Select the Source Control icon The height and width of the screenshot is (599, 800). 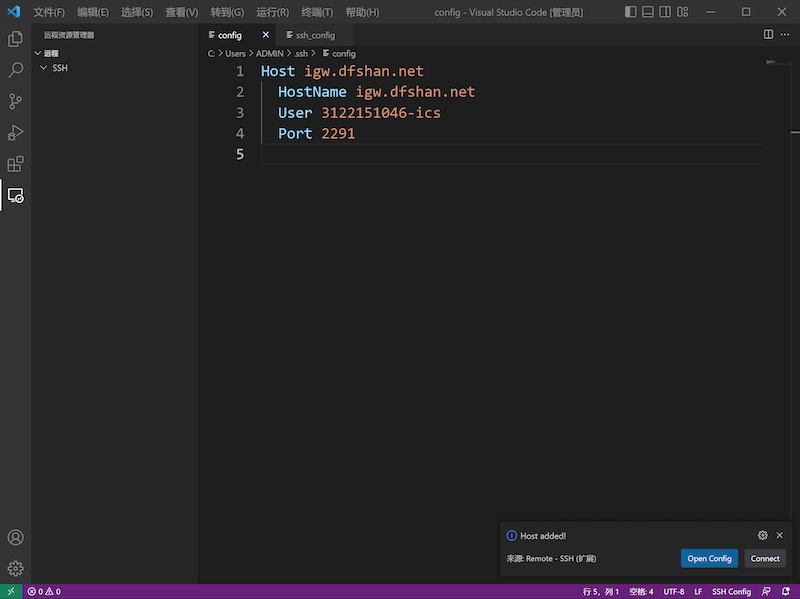pyautogui.click(x=14, y=101)
